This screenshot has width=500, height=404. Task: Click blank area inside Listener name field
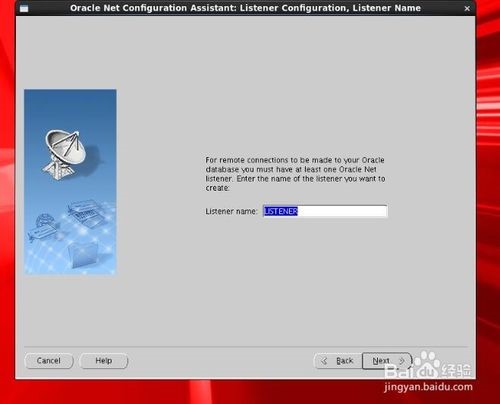pyautogui.click(x=342, y=211)
